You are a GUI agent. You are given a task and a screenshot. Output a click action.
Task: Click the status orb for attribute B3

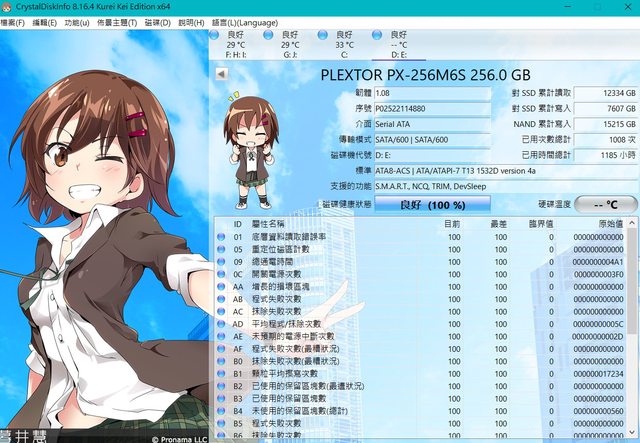click(x=221, y=398)
